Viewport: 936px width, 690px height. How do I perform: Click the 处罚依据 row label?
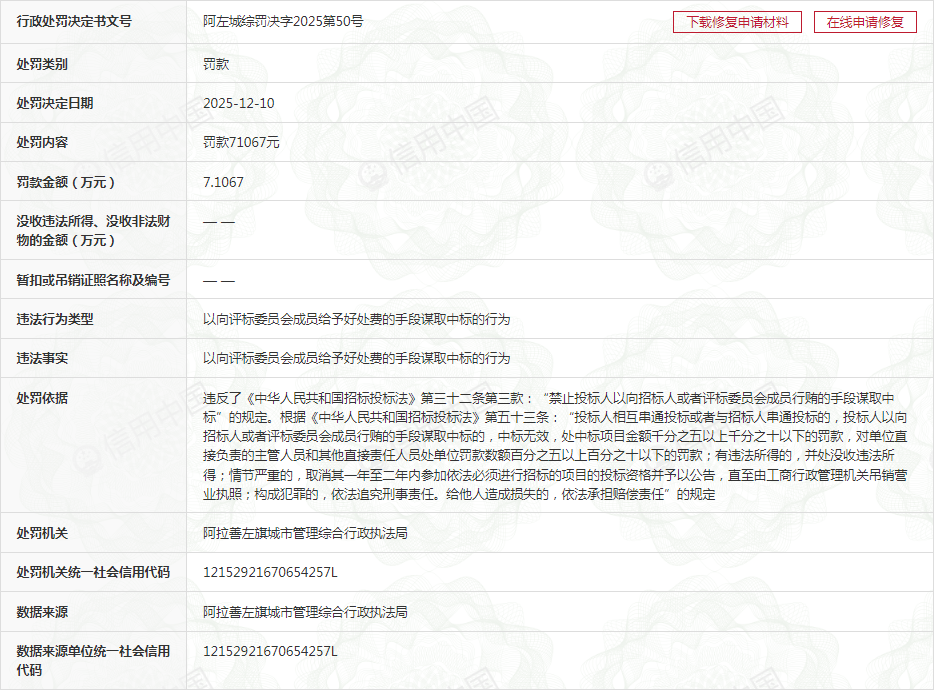(42, 398)
